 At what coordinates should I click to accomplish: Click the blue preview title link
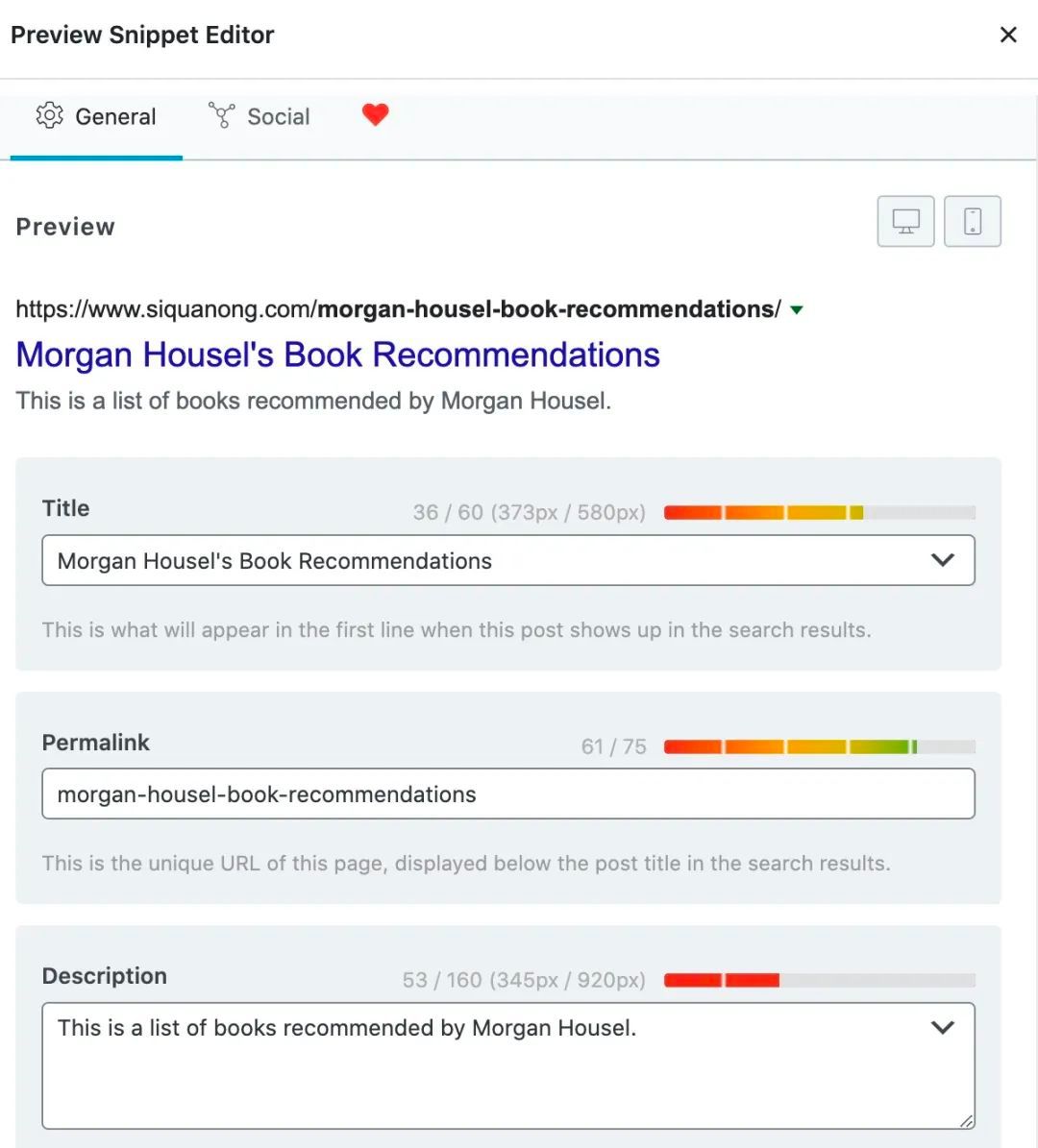(337, 355)
